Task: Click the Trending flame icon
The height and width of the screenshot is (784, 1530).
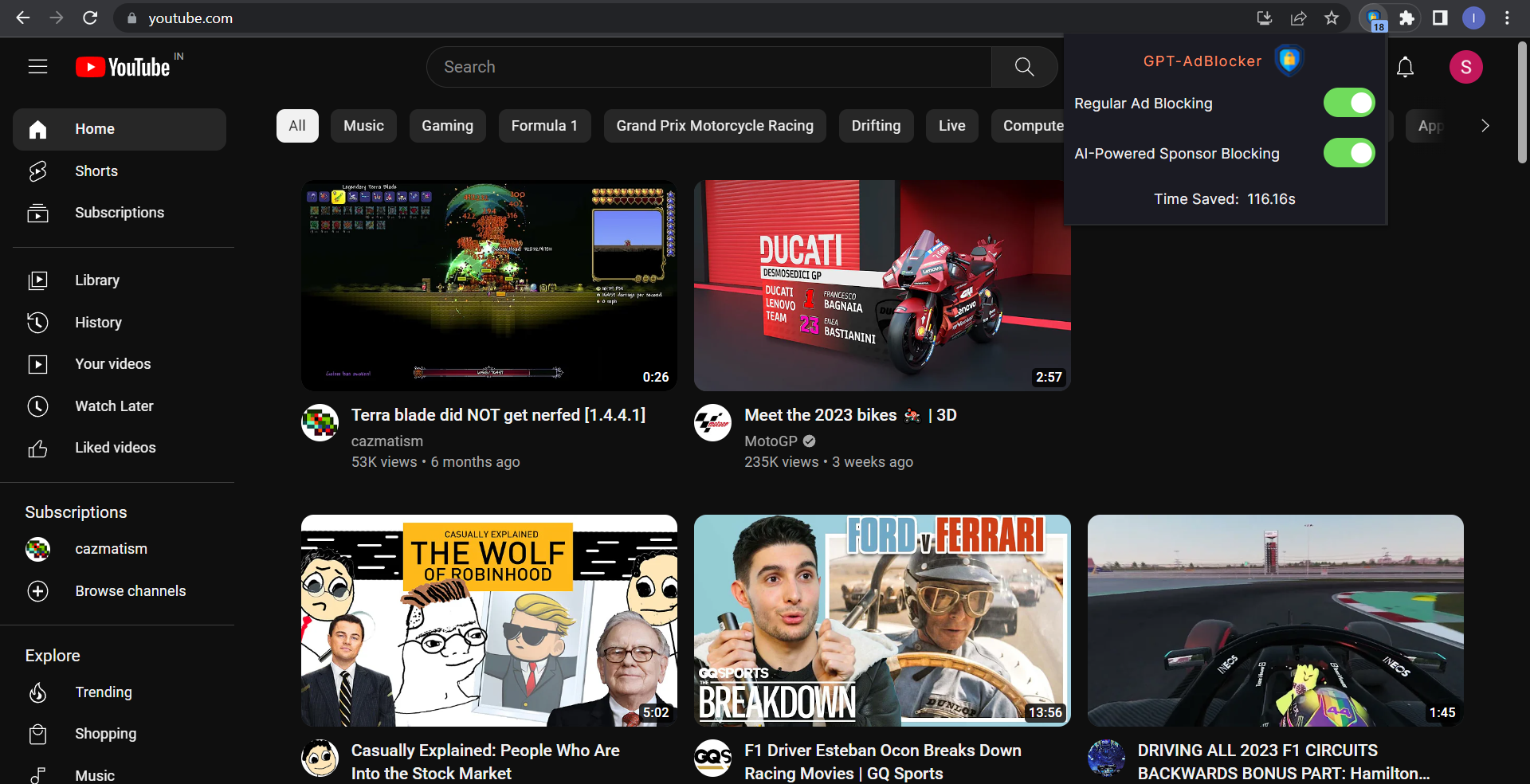Action: tap(37, 692)
